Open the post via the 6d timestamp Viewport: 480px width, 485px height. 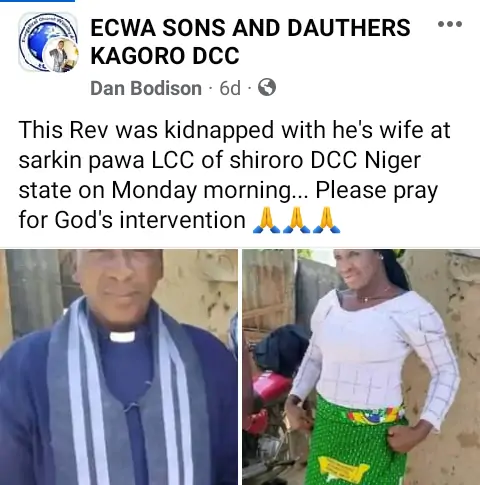[x=230, y=88]
